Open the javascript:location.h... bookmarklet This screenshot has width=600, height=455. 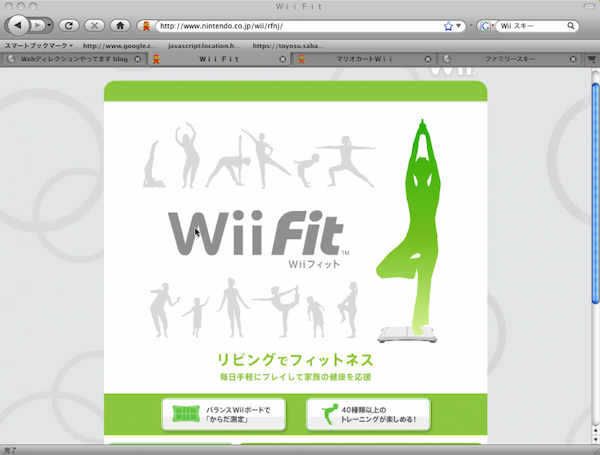[x=204, y=46]
